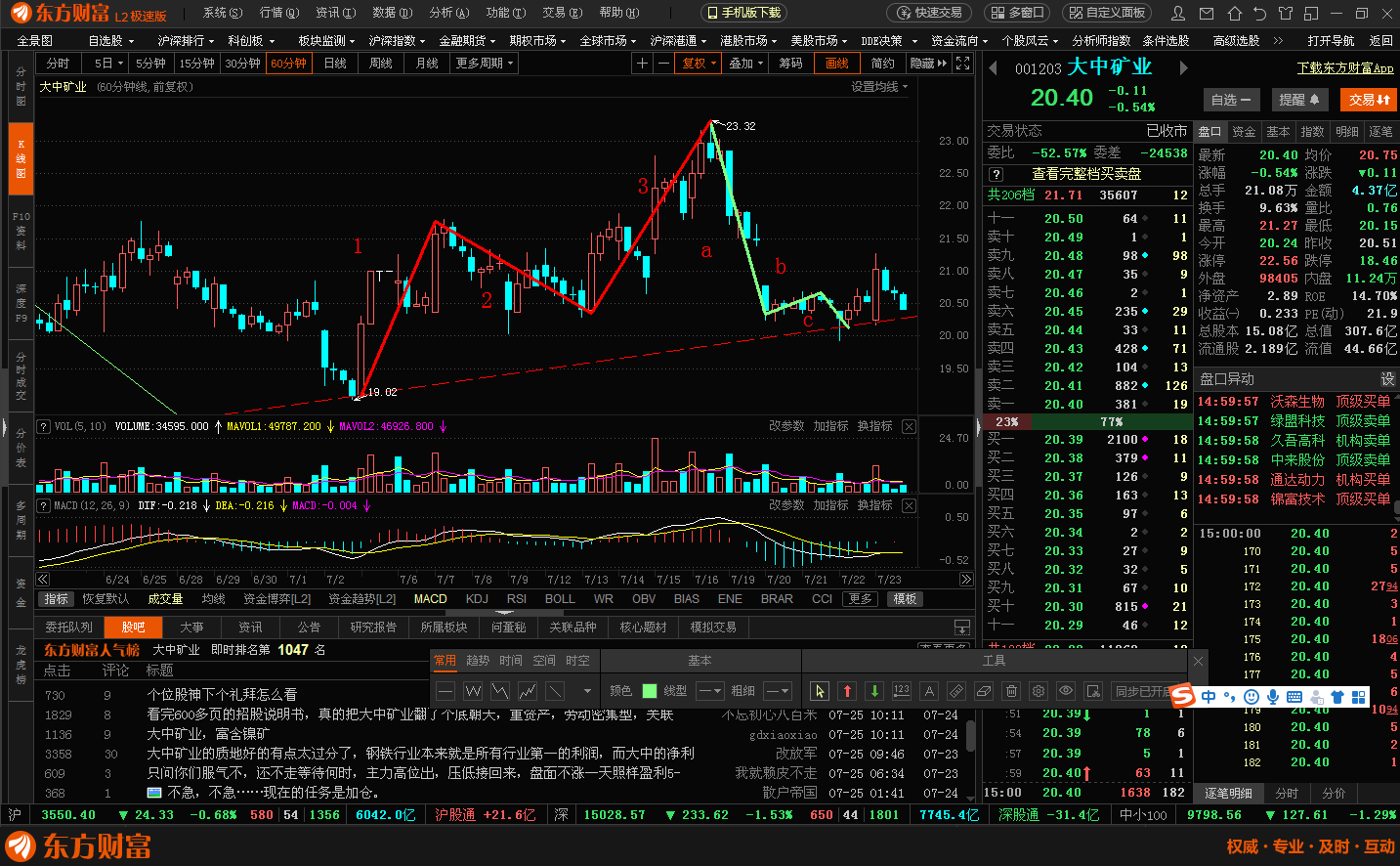Close the drawing toolbar panel

point(1198,661)
